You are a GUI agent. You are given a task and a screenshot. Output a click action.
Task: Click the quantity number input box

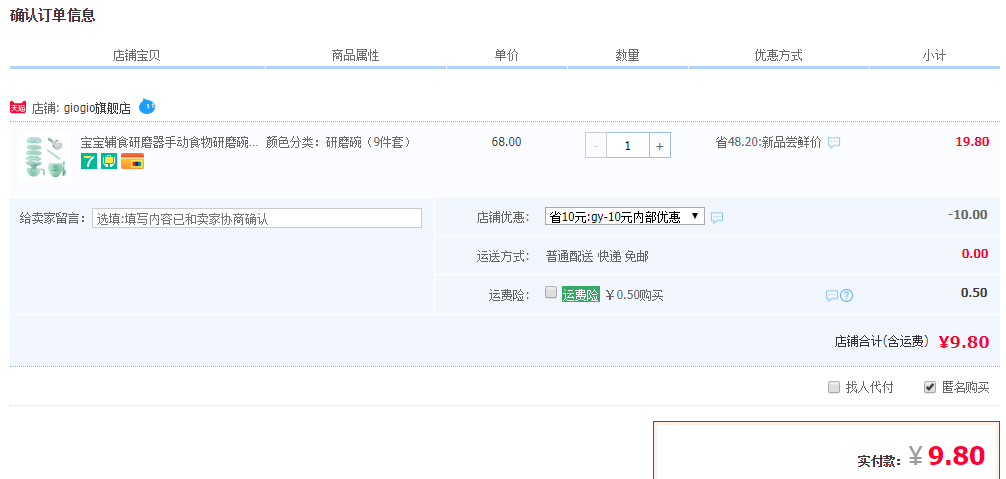point(627,146)
